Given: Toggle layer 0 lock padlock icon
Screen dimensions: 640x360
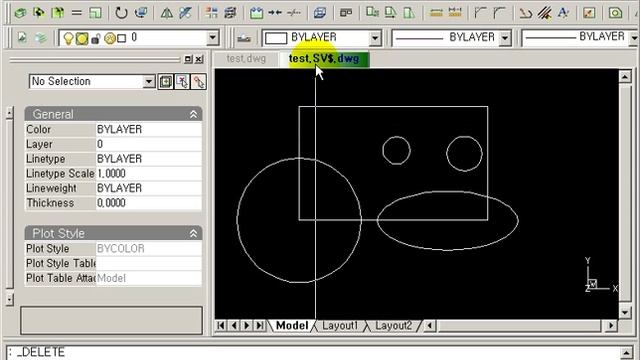Looking at the screenshot, I should click(x=96, y=38).
